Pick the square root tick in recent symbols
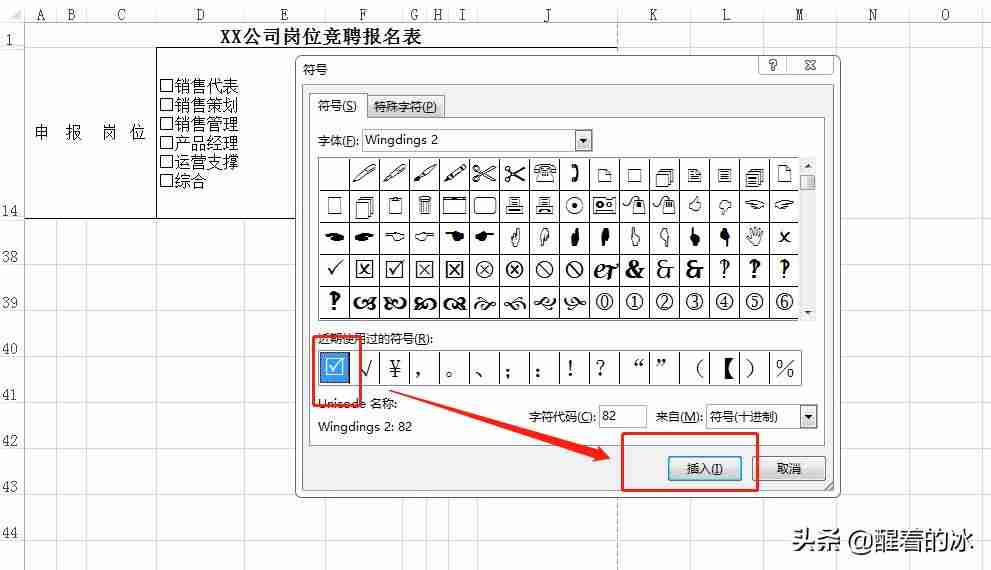991x570 pixels. (365, 368)
